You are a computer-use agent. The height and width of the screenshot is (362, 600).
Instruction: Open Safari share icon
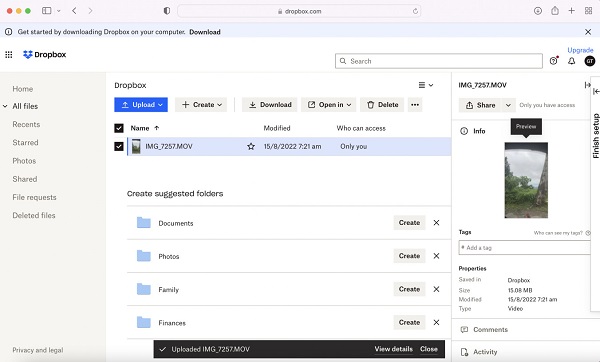[555, 11]
